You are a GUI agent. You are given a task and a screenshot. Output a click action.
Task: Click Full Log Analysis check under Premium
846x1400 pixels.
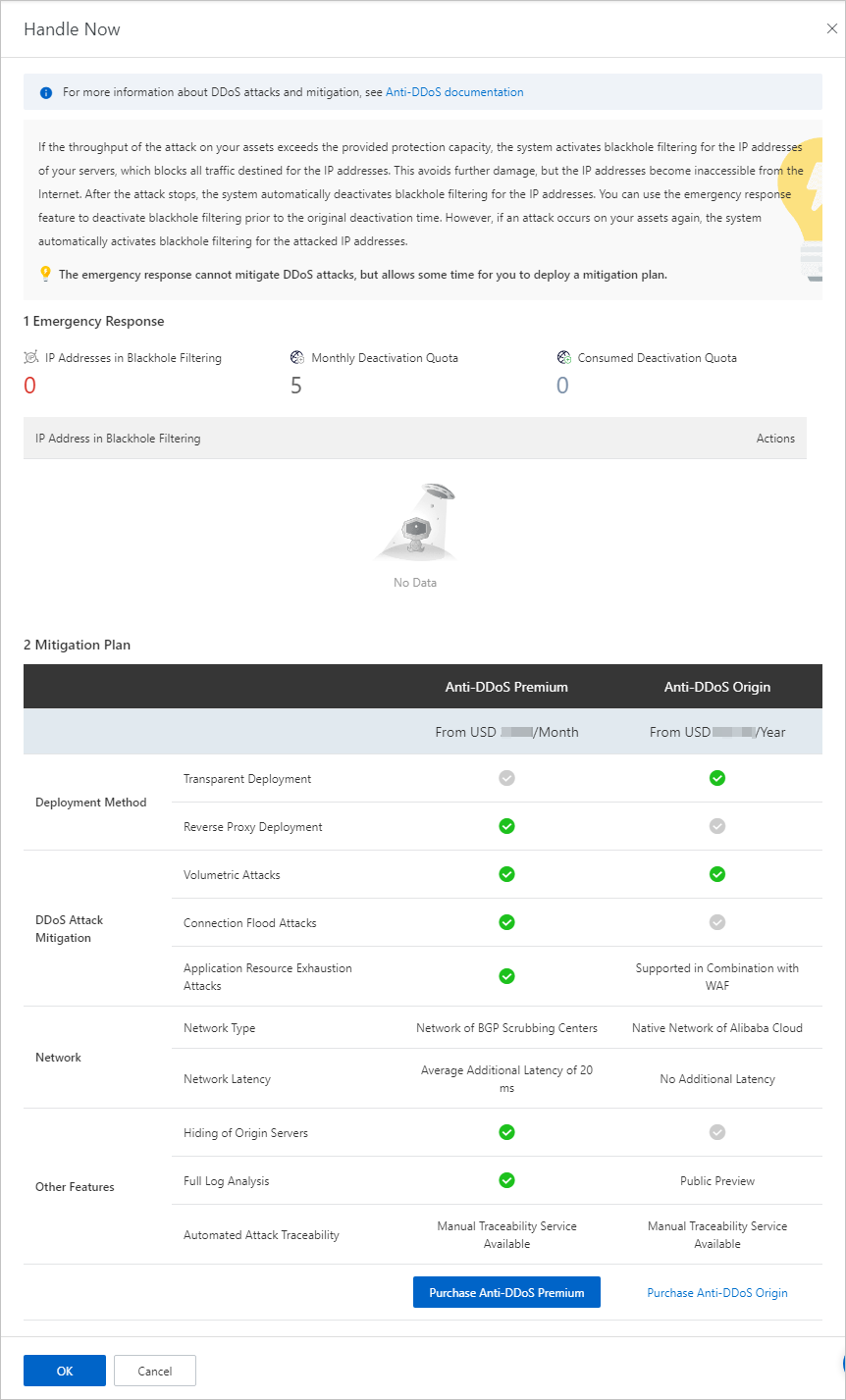pyautogui.click(x=506, y=1180)
